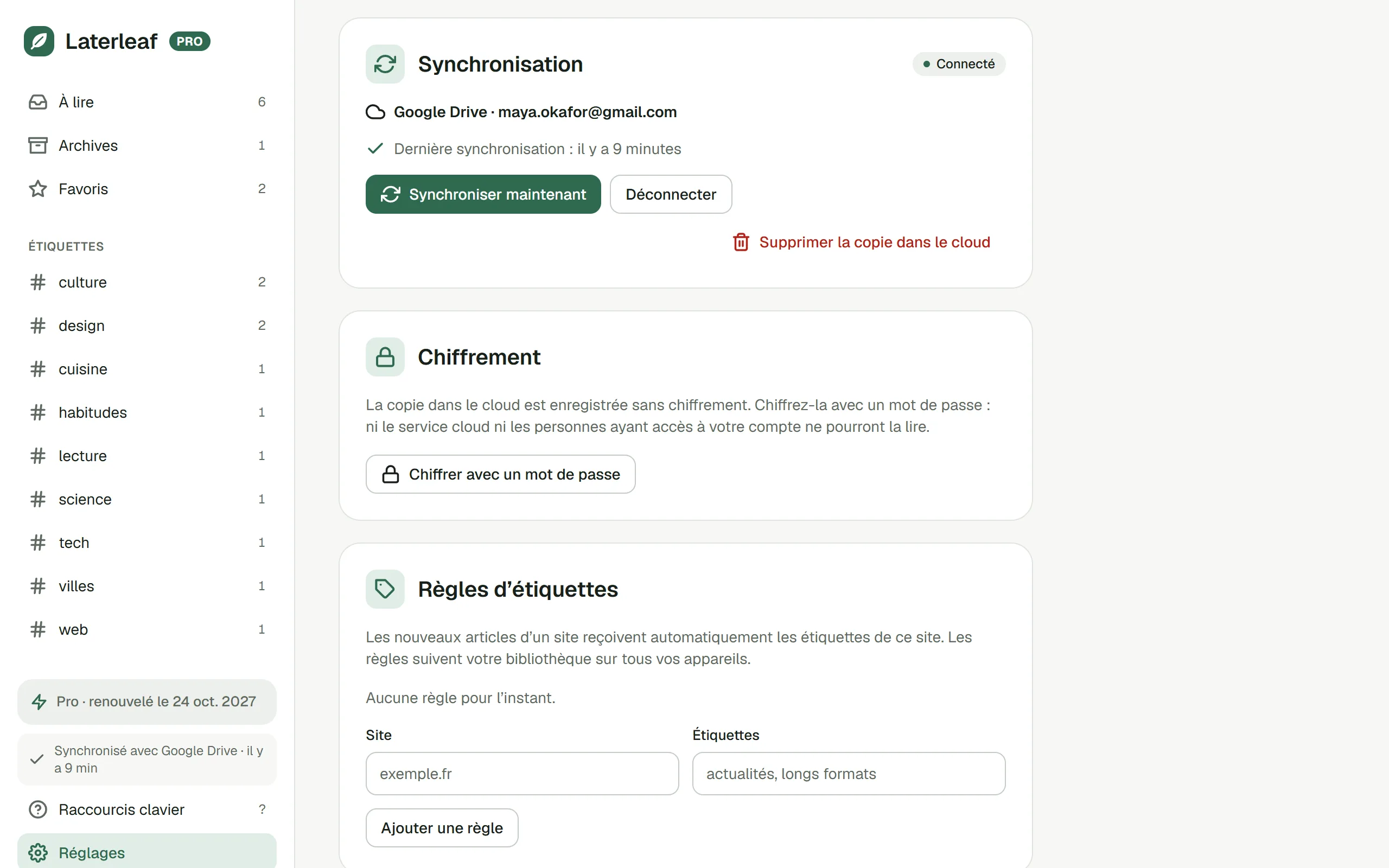Click the Google Drive account email text

click(x=587, y=112)
